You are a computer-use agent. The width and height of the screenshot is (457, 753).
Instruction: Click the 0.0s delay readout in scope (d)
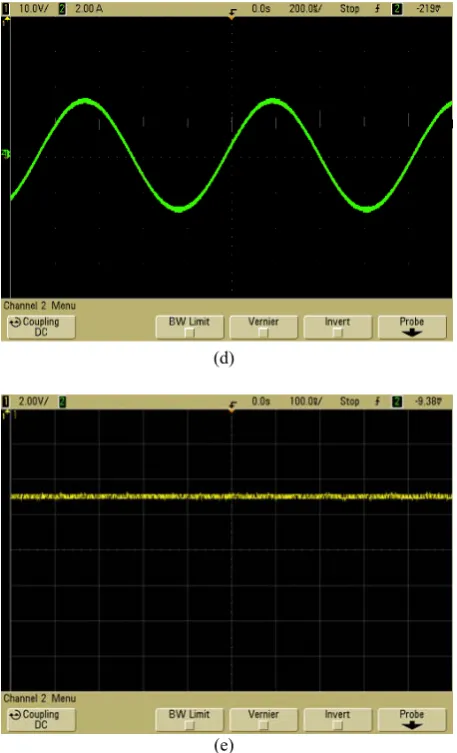coord(261,9)
